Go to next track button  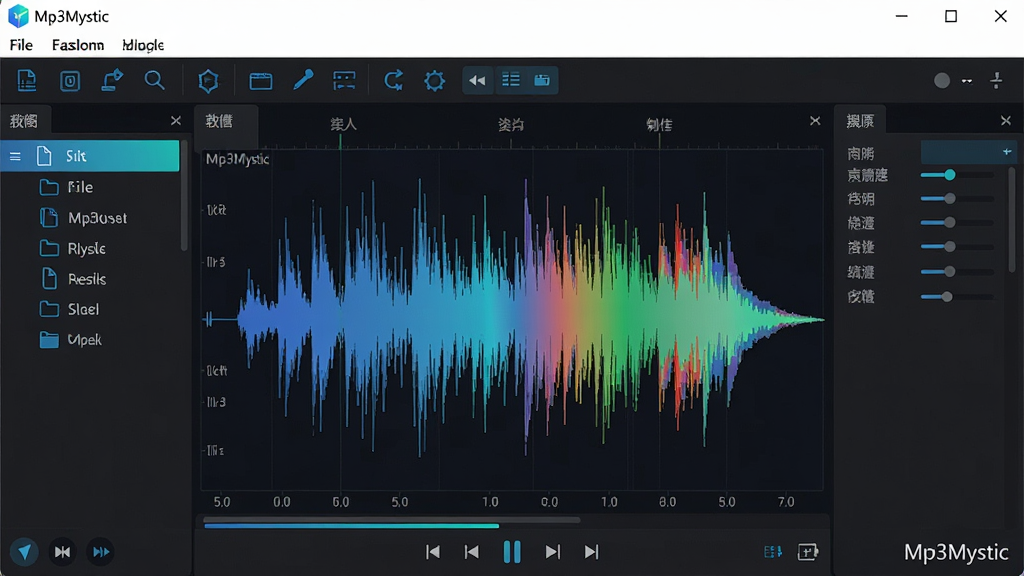pos(552,552)
